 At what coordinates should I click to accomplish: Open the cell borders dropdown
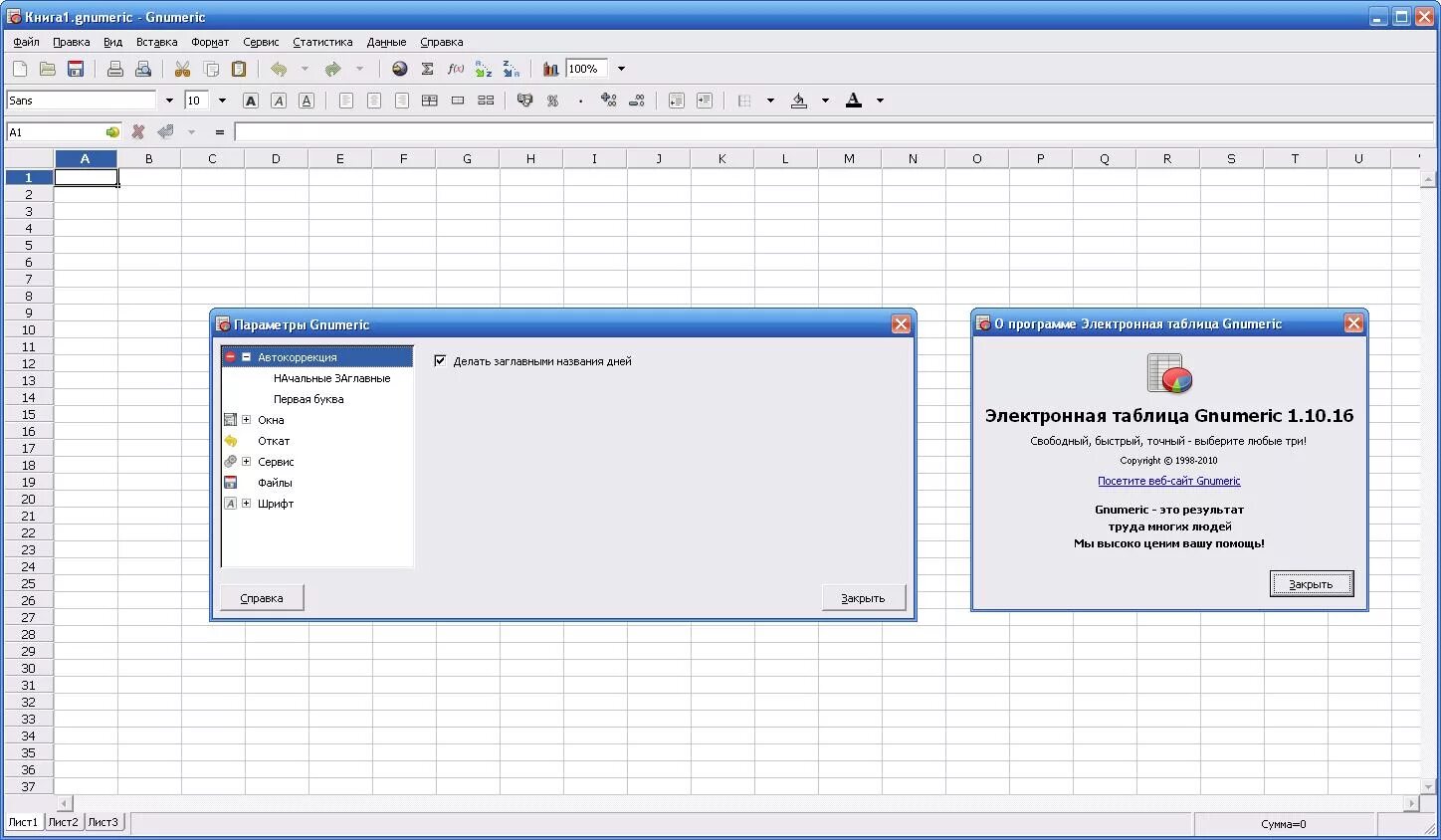pos(770,101)
